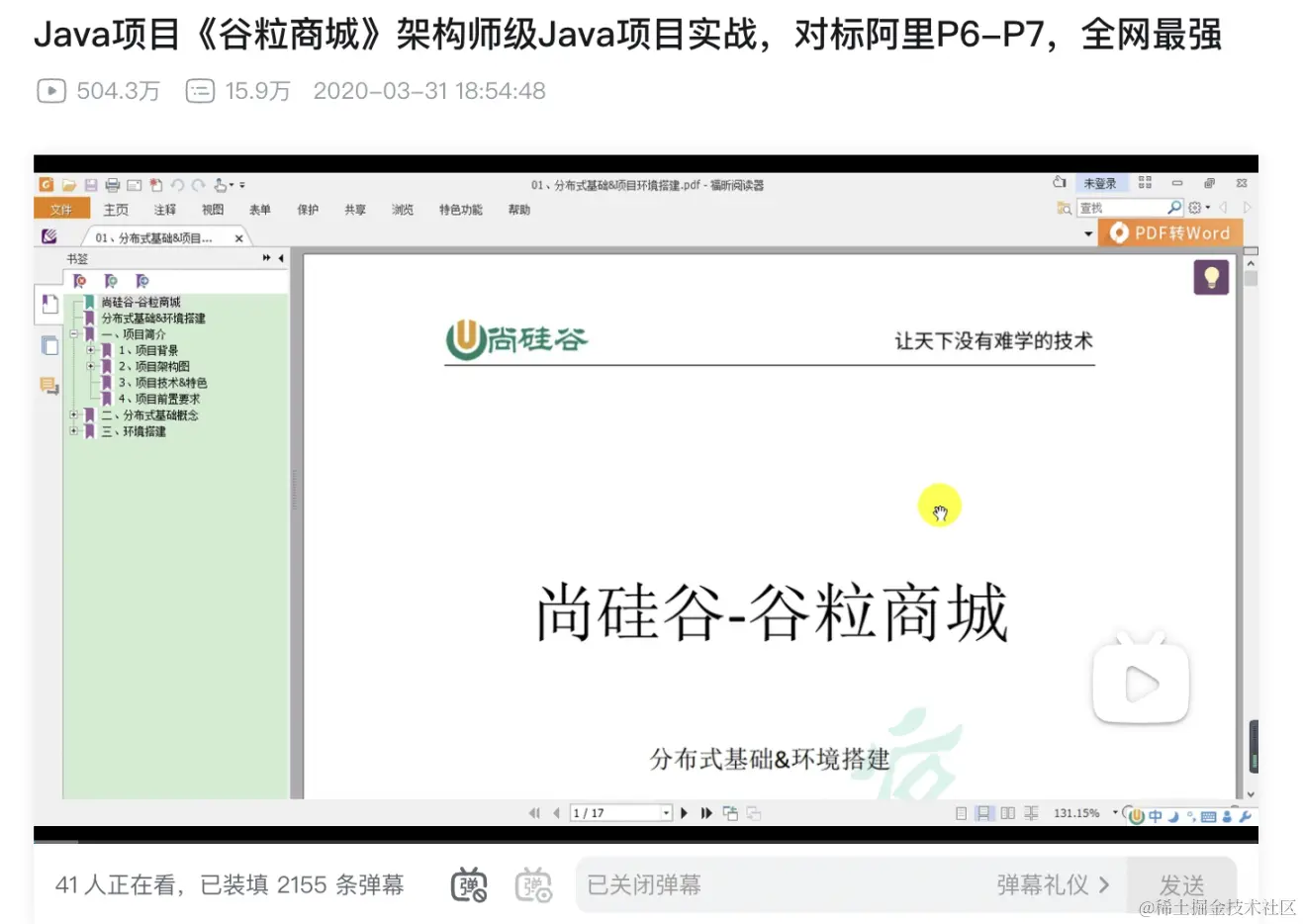Select the 3、项目技术&特色 bookmark

point(163,383)
